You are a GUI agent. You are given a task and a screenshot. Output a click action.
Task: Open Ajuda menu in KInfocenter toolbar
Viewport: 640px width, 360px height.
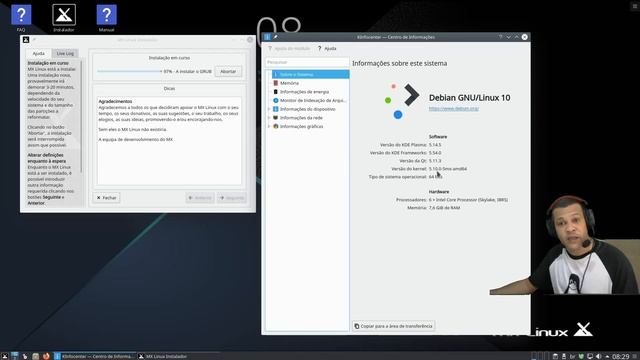[327, 48]
